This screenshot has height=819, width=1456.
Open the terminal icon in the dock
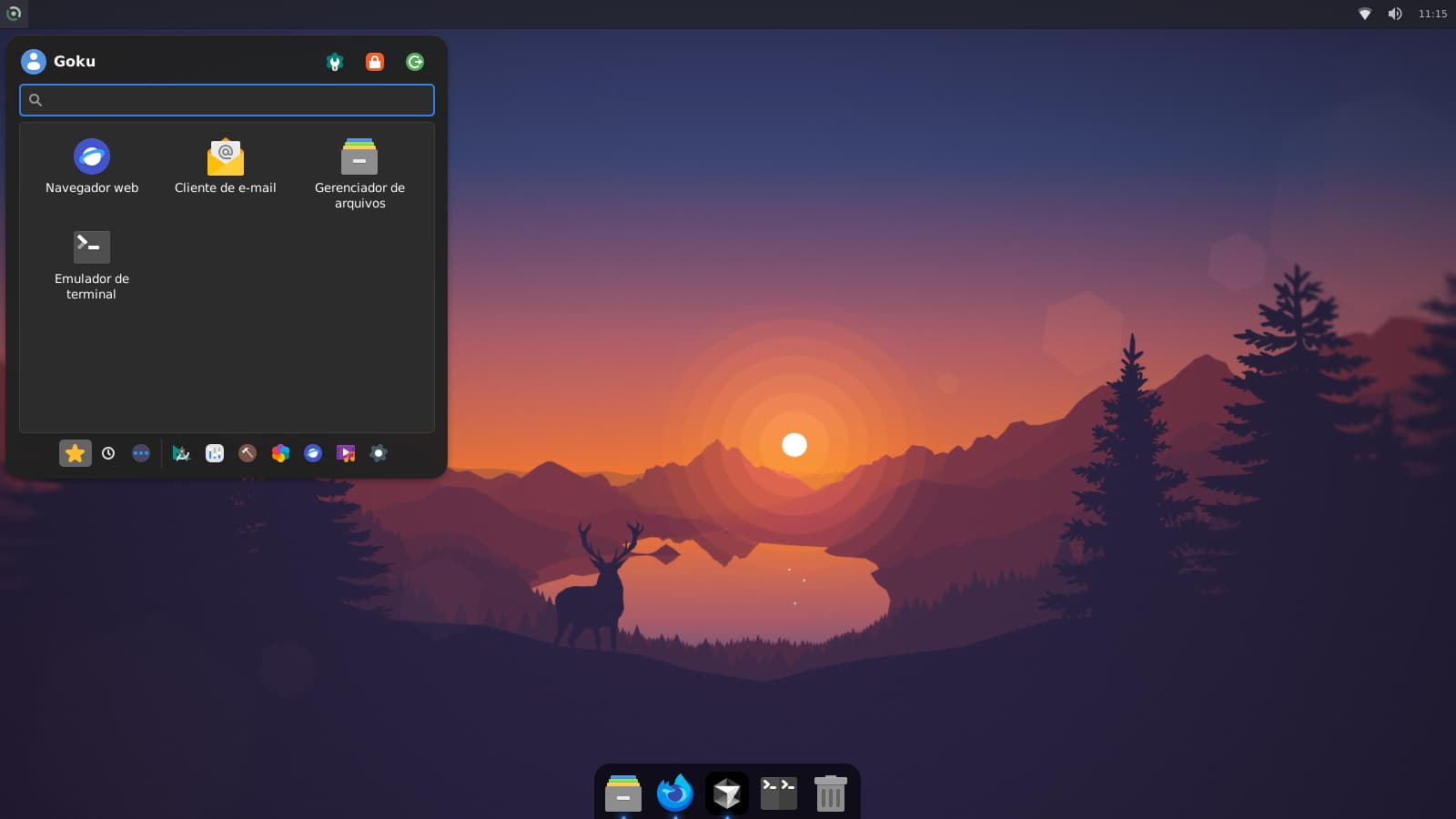coord(779,794)
